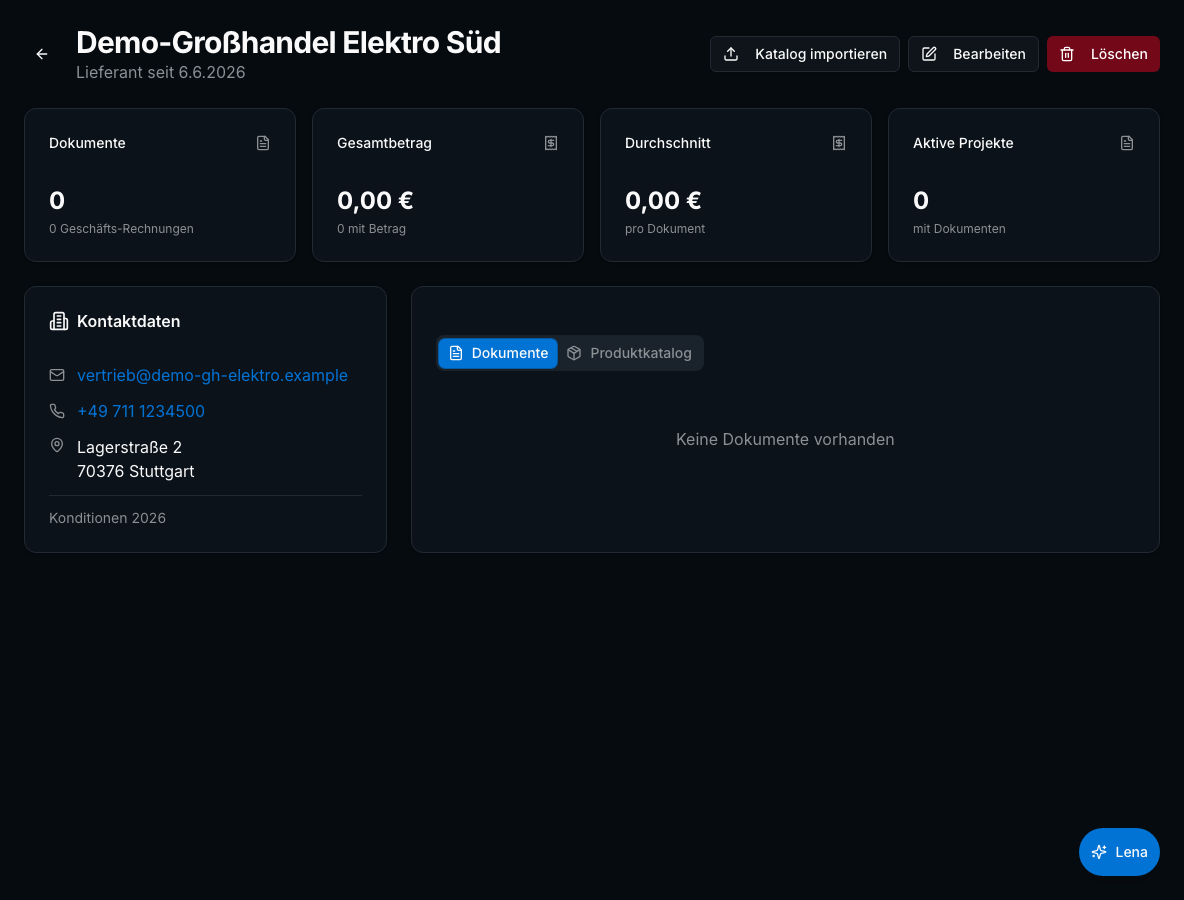Click the envelope icon beside the email
Viewport: 1184px width, 900px height.
tap(57, 375)
